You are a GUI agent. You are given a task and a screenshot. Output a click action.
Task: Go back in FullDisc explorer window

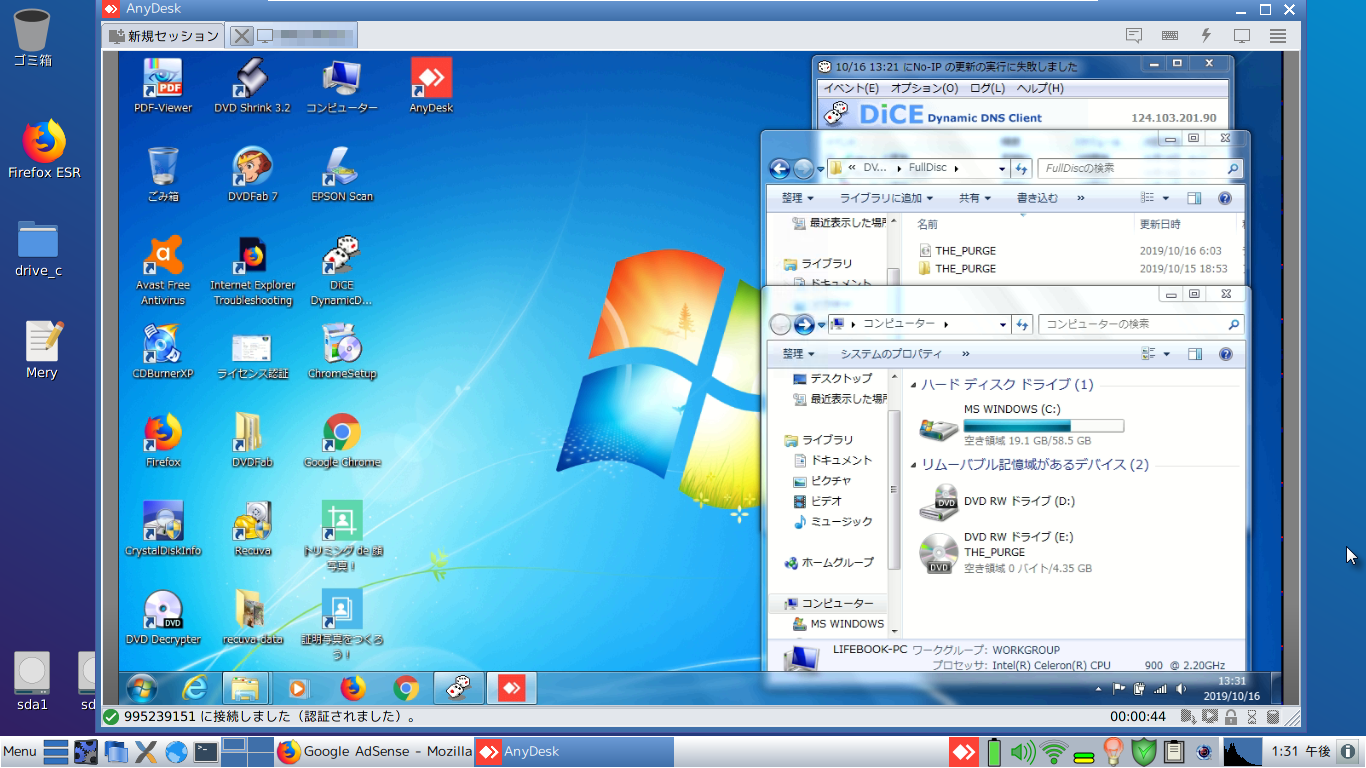(779, 168)
